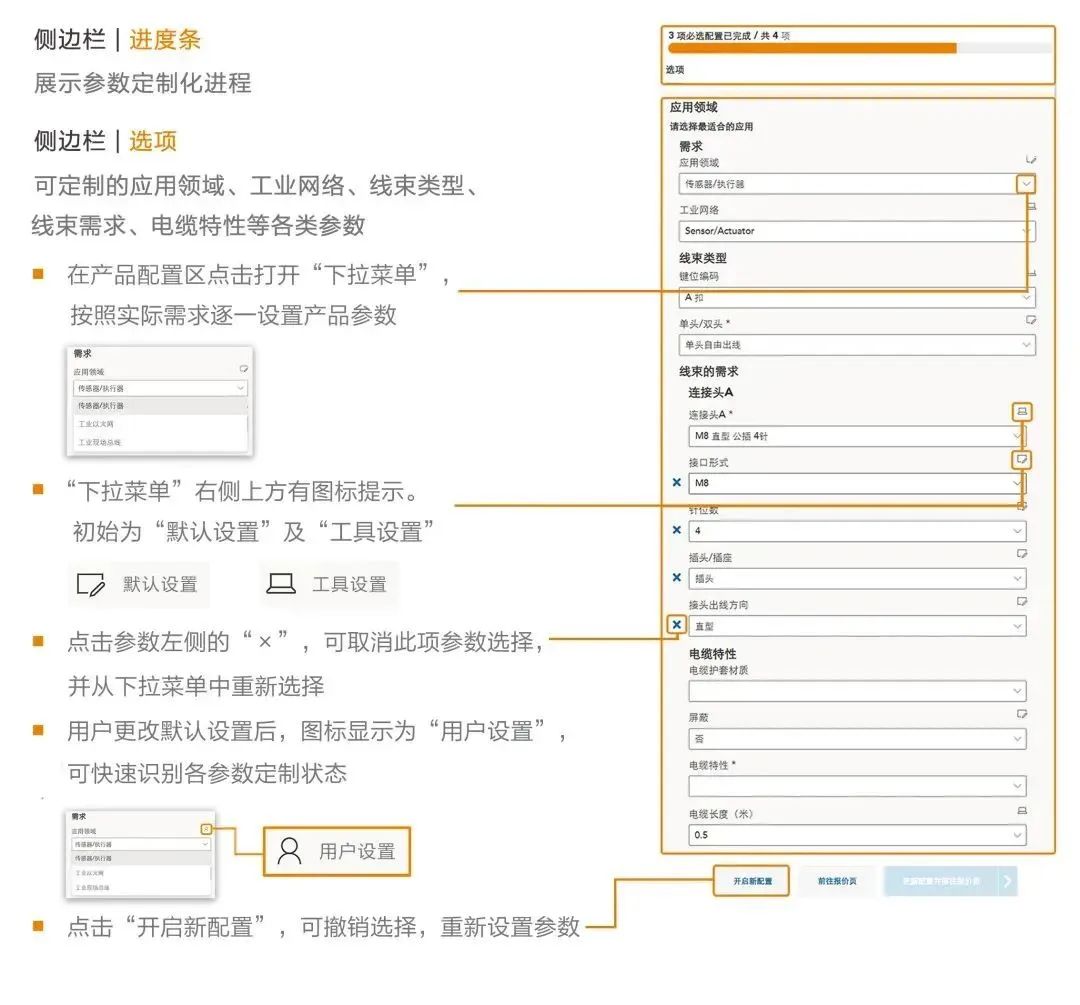Click the 应用领域 section heading

pyautogui.click(x=694, y=107)
